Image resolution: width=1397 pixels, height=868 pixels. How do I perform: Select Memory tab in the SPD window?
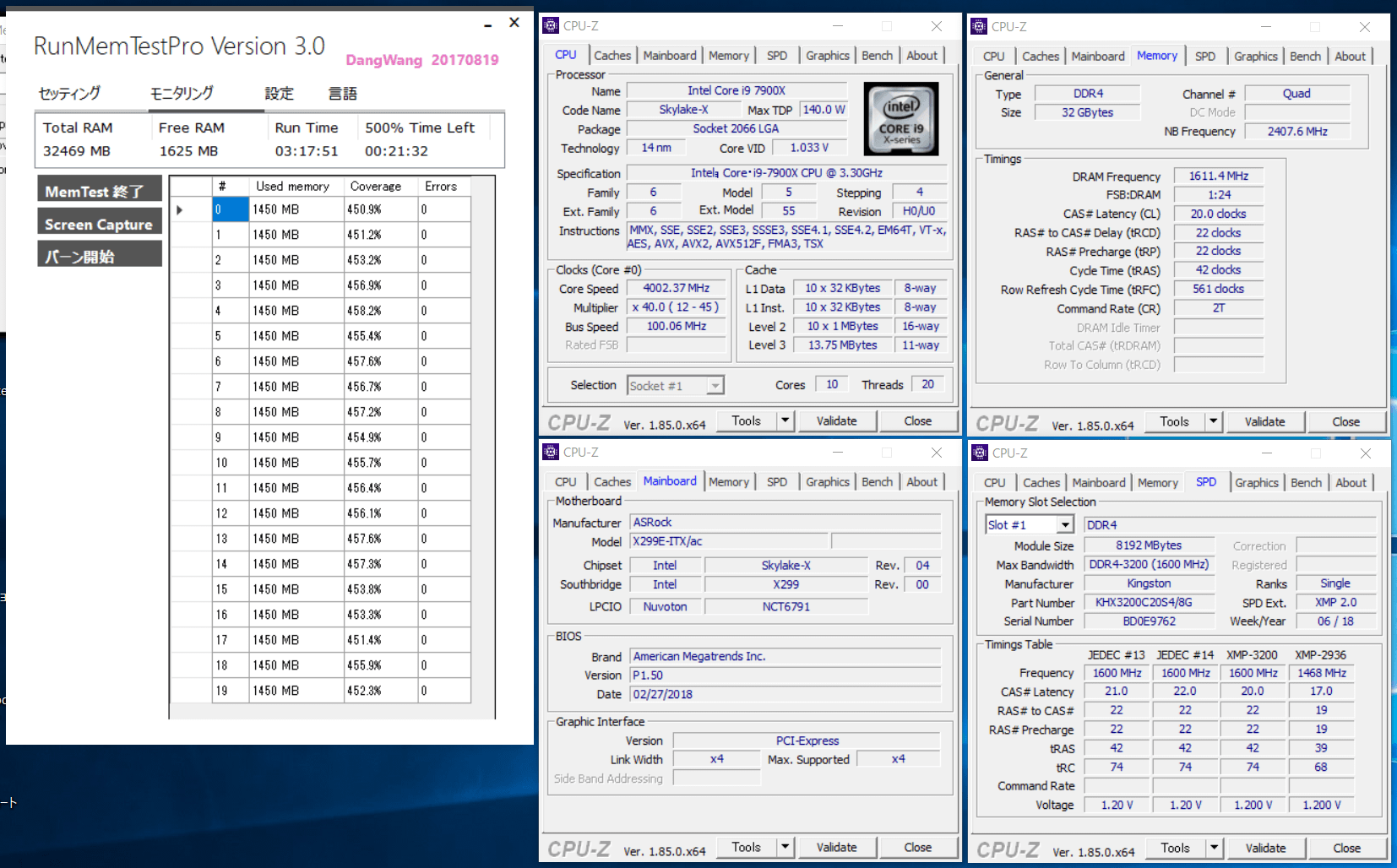click(x=1157, y=483)
